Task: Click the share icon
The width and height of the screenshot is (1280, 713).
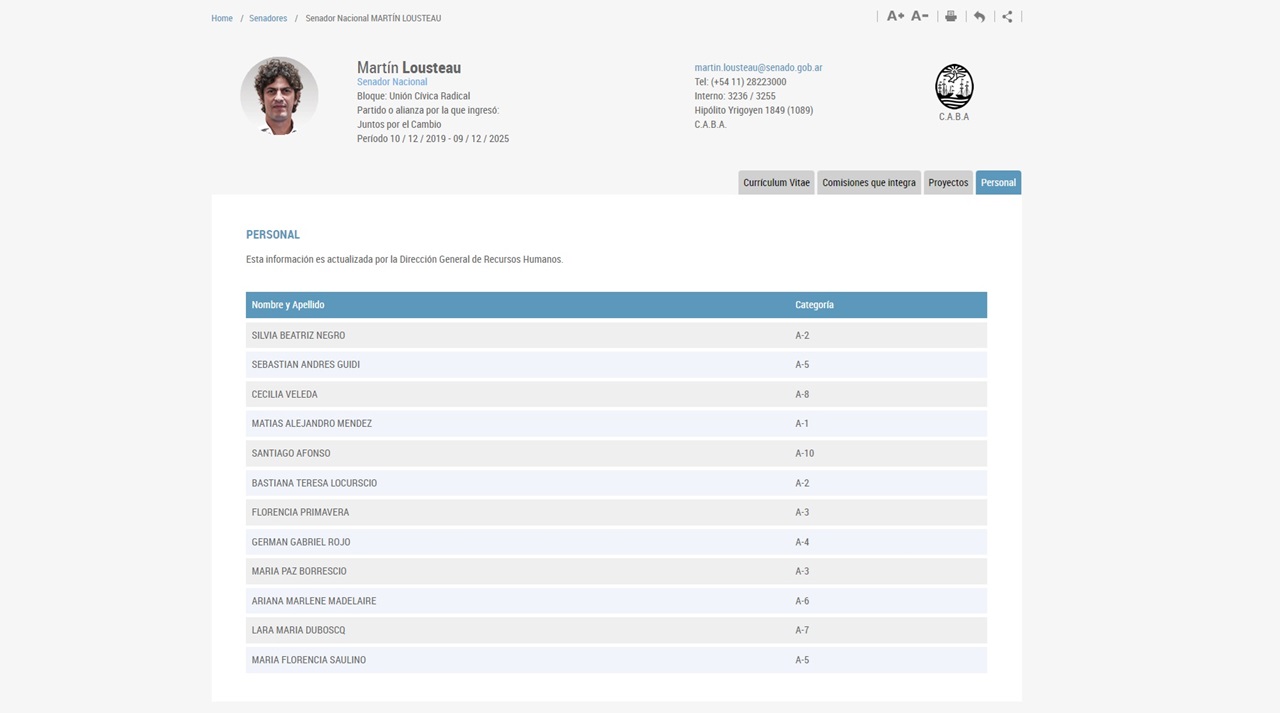Action: [x=1007, y=16]
